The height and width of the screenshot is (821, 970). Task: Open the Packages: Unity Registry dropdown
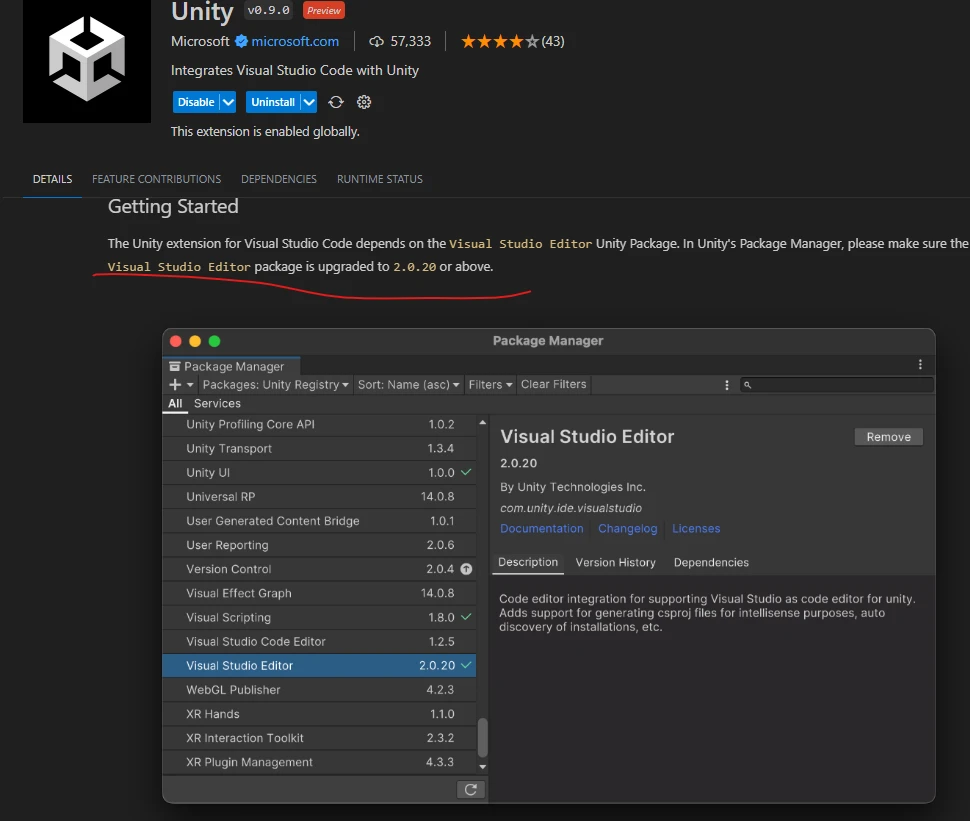click(275, 385)
